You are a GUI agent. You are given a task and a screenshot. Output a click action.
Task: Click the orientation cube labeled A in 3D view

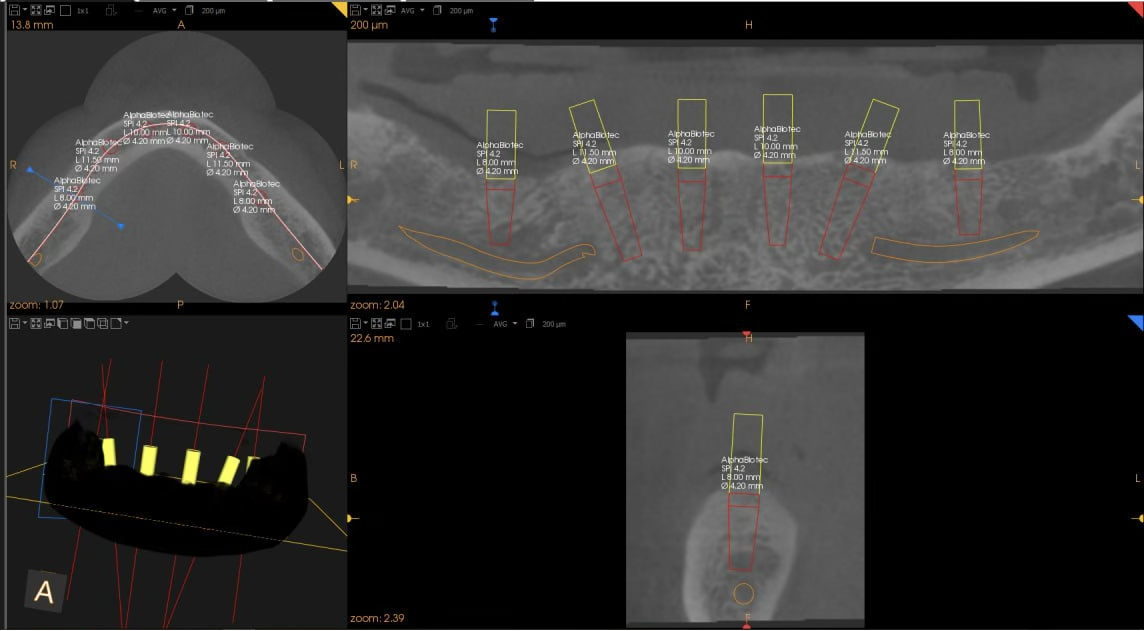pos(45,592)
